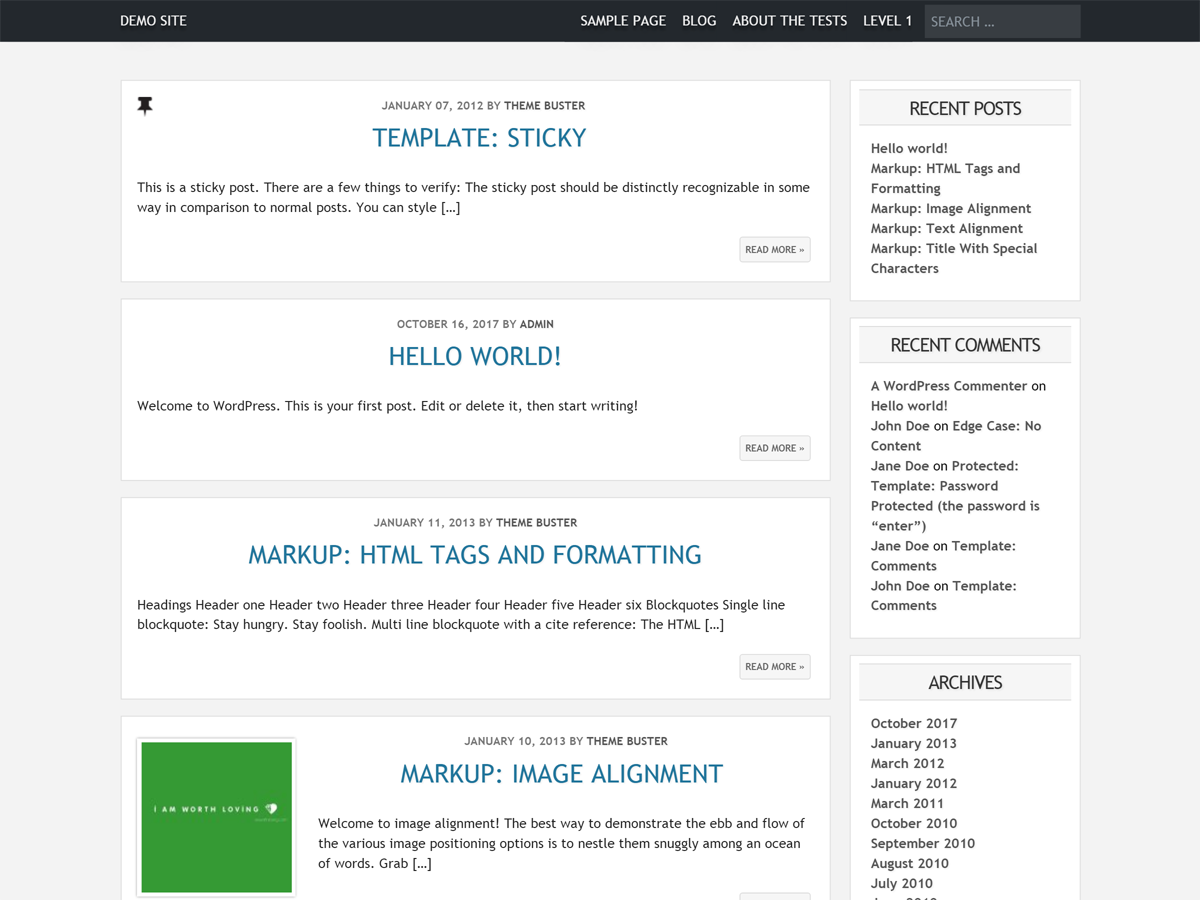1200x900 pixels.
Task: Open the Template: Sticky post title
Action: click(x=478, y=137)
